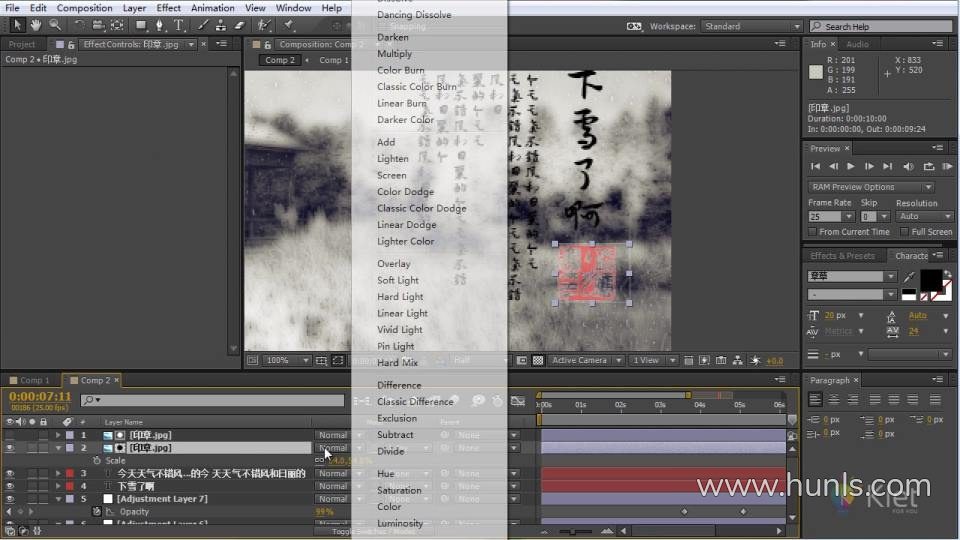Click current timecode 0:00:07:11
Screen dimensions: 960x540
click(x=40, y=397)
